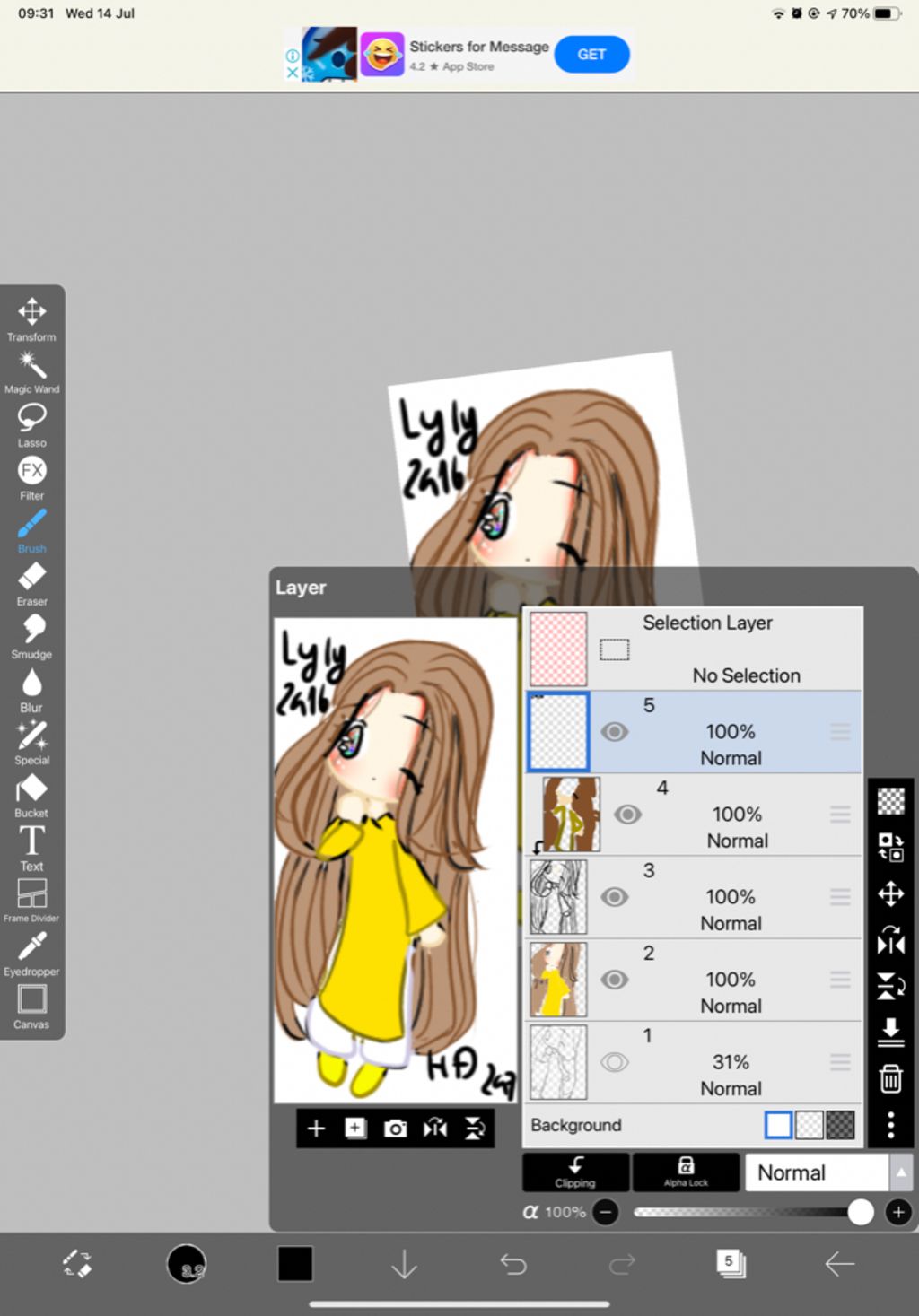Viewport: 919px width, 1316px height.
Task: Select the Text tool
Action: [x=31, y=848]
